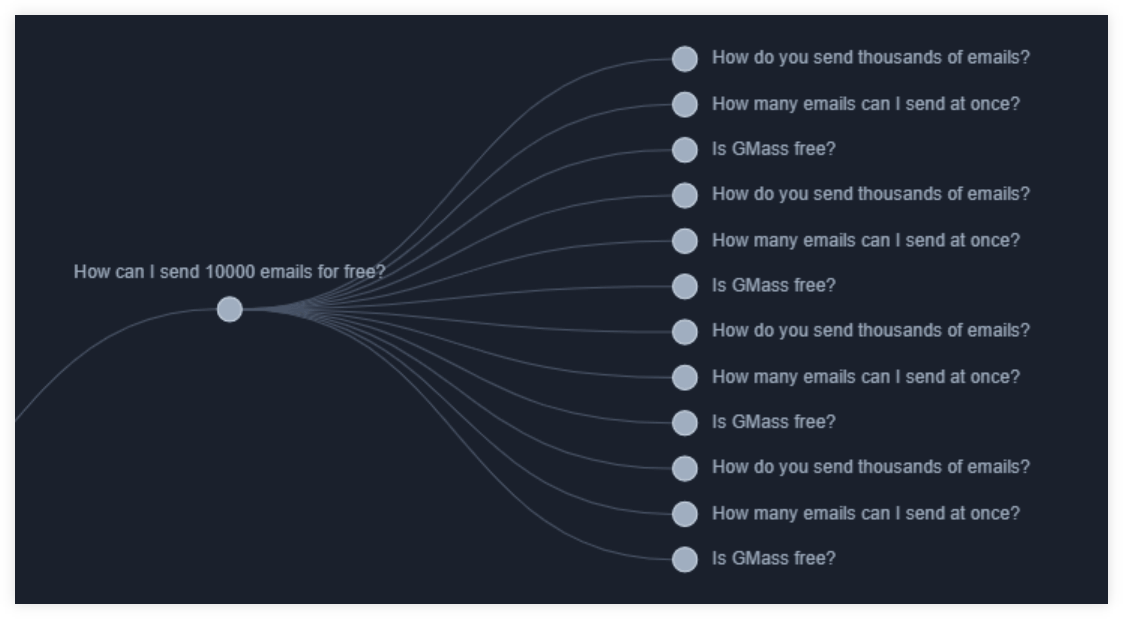Expand the third "How do you send thousands" node circle
The image size is (1123, 619).
click(685, 332)
